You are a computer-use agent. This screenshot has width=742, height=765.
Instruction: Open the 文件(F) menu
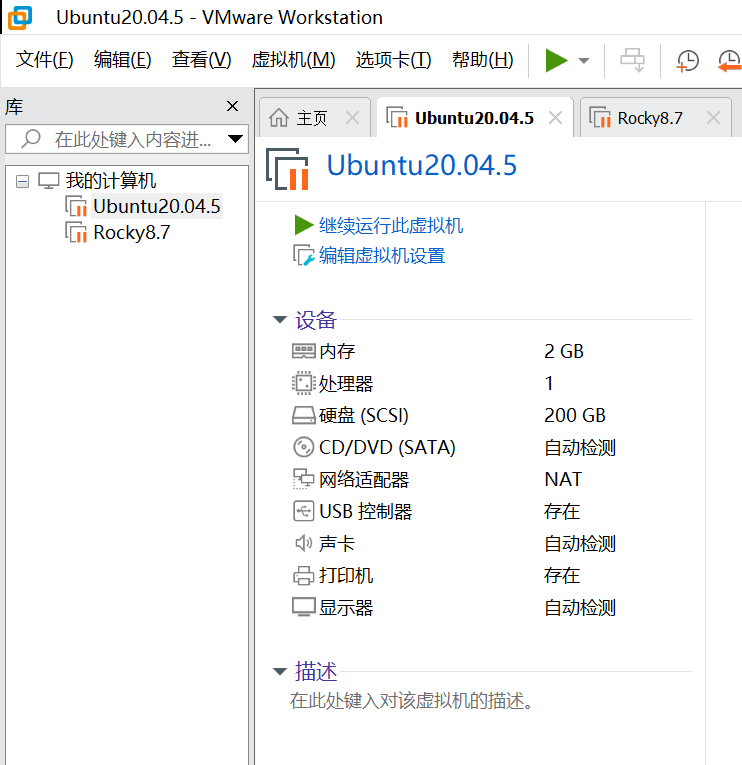[x=44, y=60]
